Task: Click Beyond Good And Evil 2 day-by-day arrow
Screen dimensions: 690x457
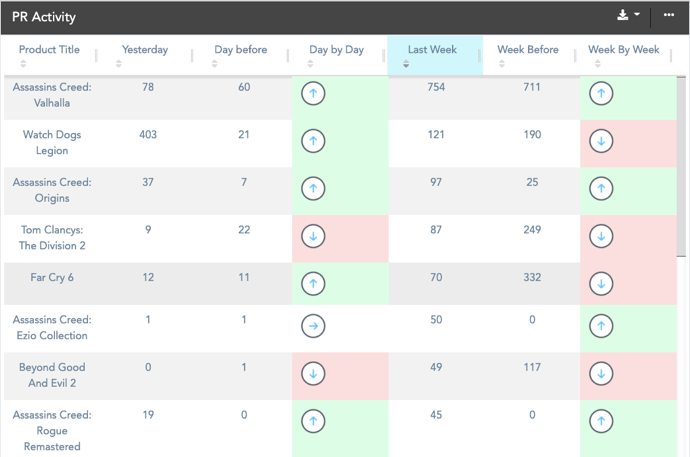Action: pos(313,374)
